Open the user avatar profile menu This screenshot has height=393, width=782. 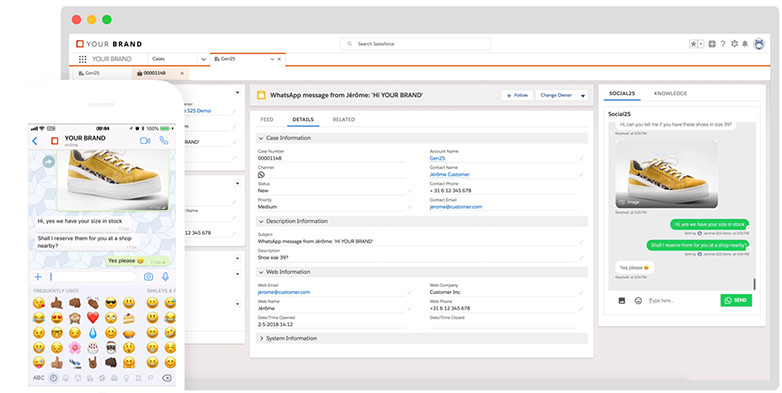[759, 44]
